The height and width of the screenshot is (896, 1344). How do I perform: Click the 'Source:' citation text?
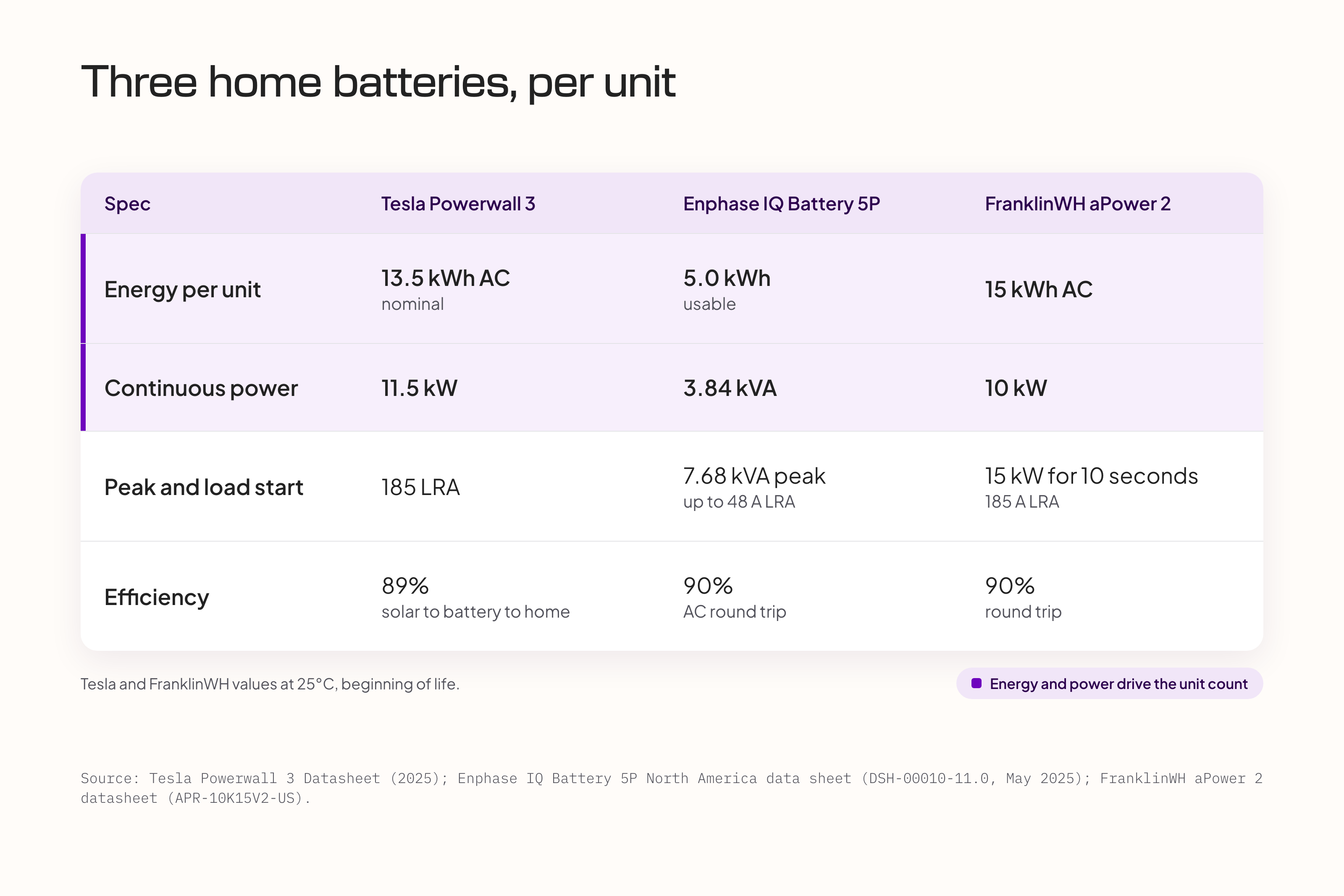[x=672, y=789]
